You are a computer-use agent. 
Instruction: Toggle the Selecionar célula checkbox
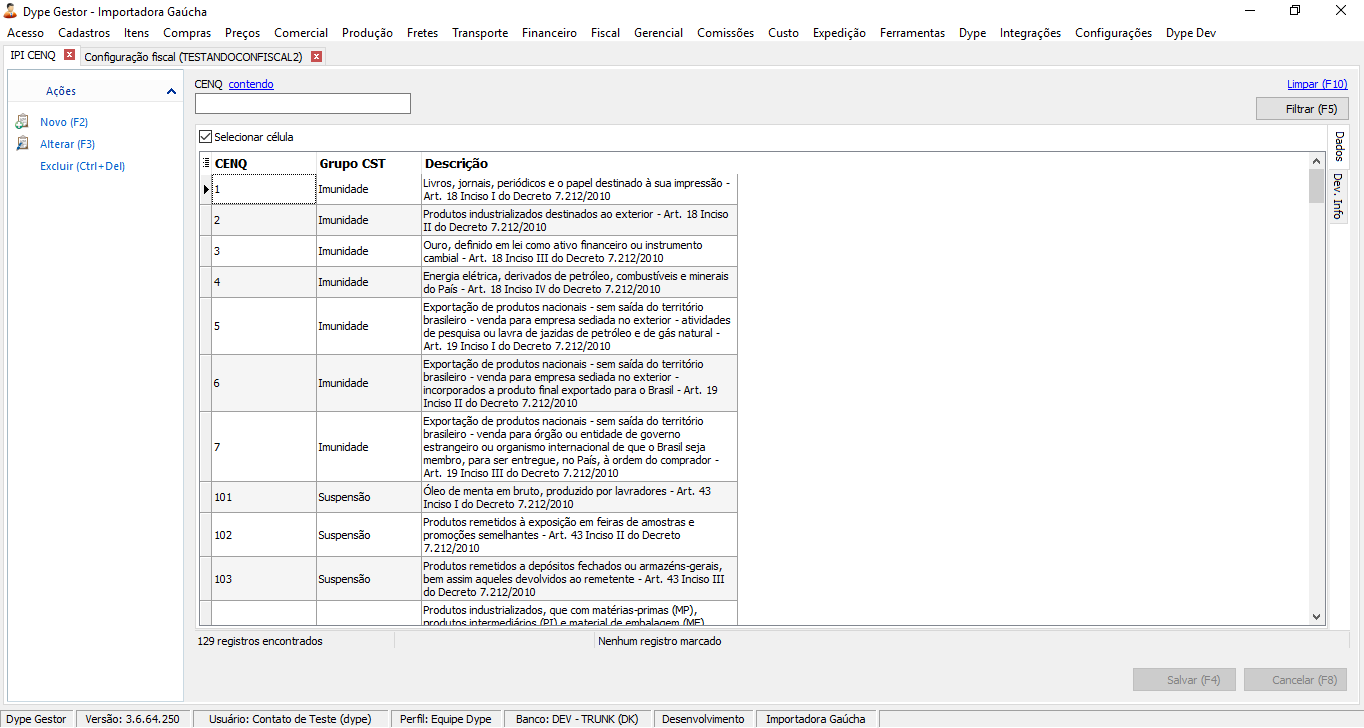click(x=206, y=137)
